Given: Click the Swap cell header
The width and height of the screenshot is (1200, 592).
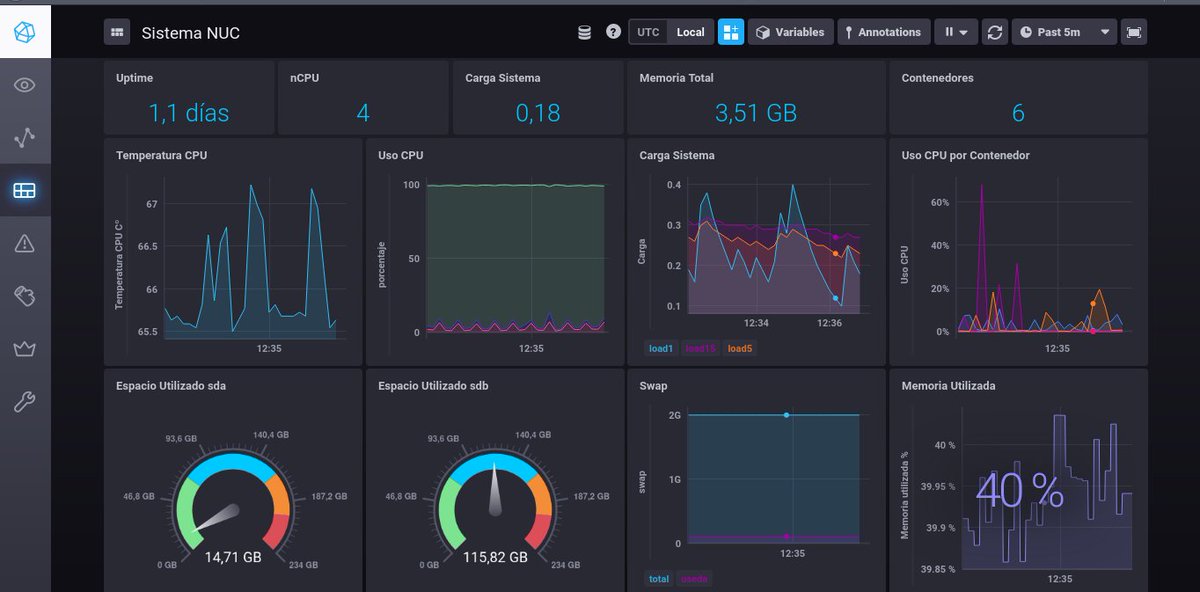Looking at the screenshot, I should 653,385.
